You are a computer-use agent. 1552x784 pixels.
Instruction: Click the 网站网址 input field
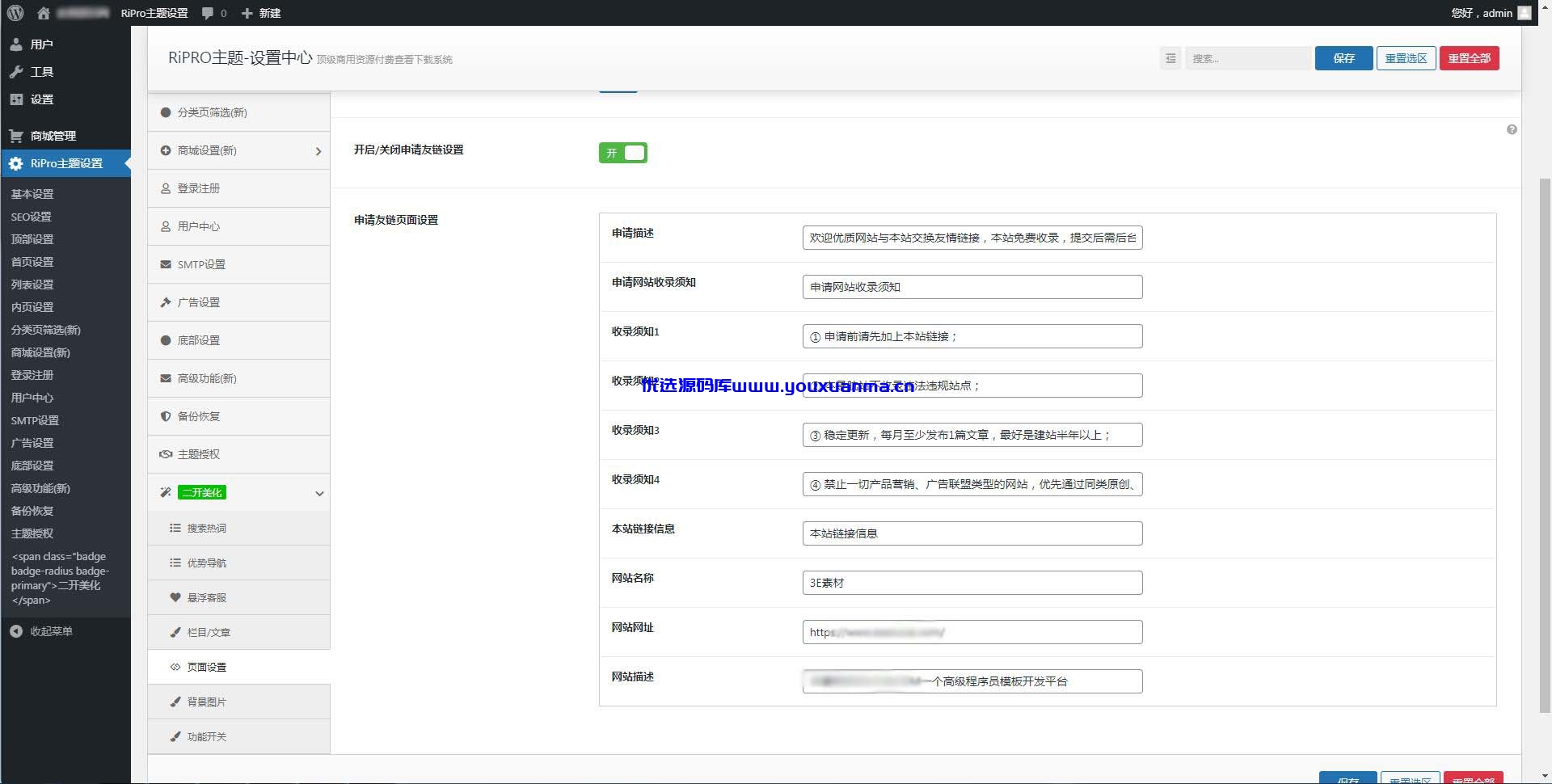(x=972, y=632)
